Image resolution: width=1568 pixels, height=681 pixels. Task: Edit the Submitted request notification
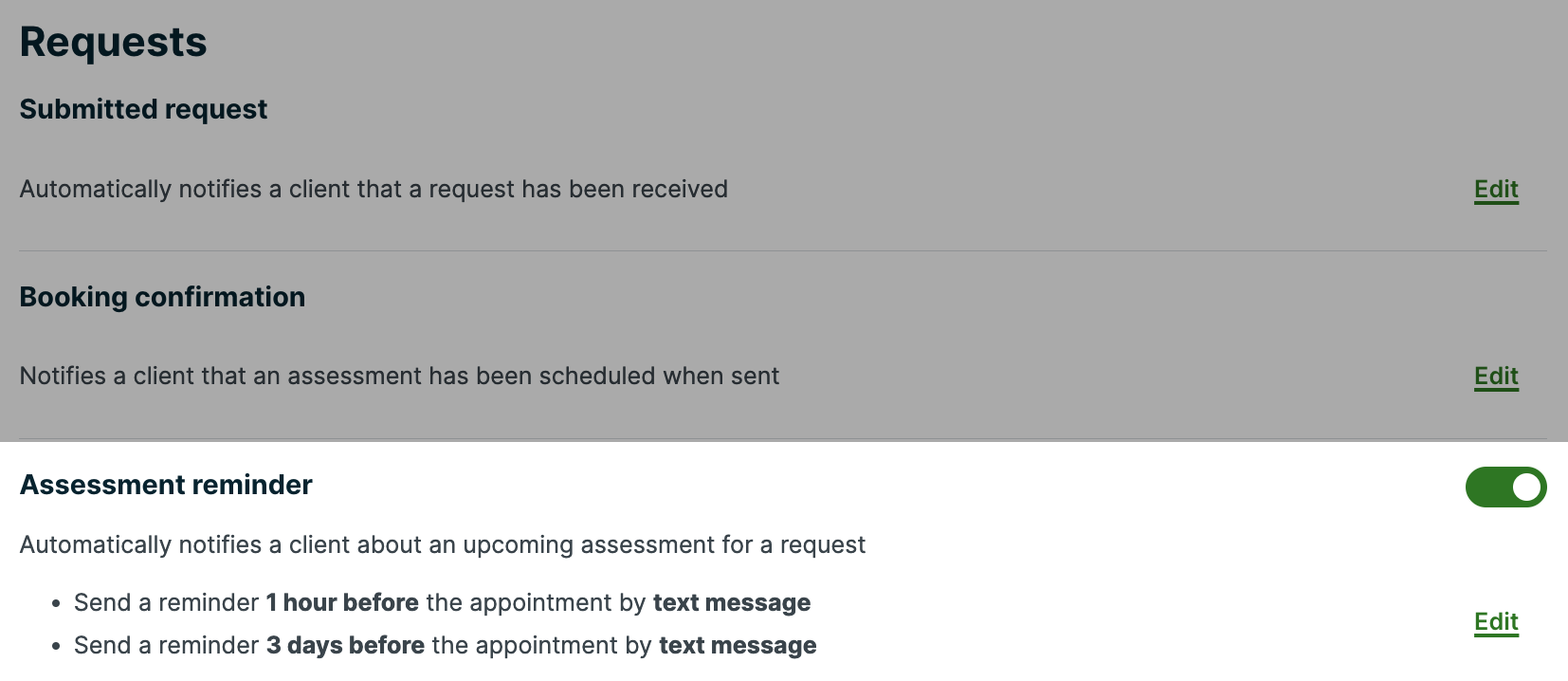(1495, 189)
